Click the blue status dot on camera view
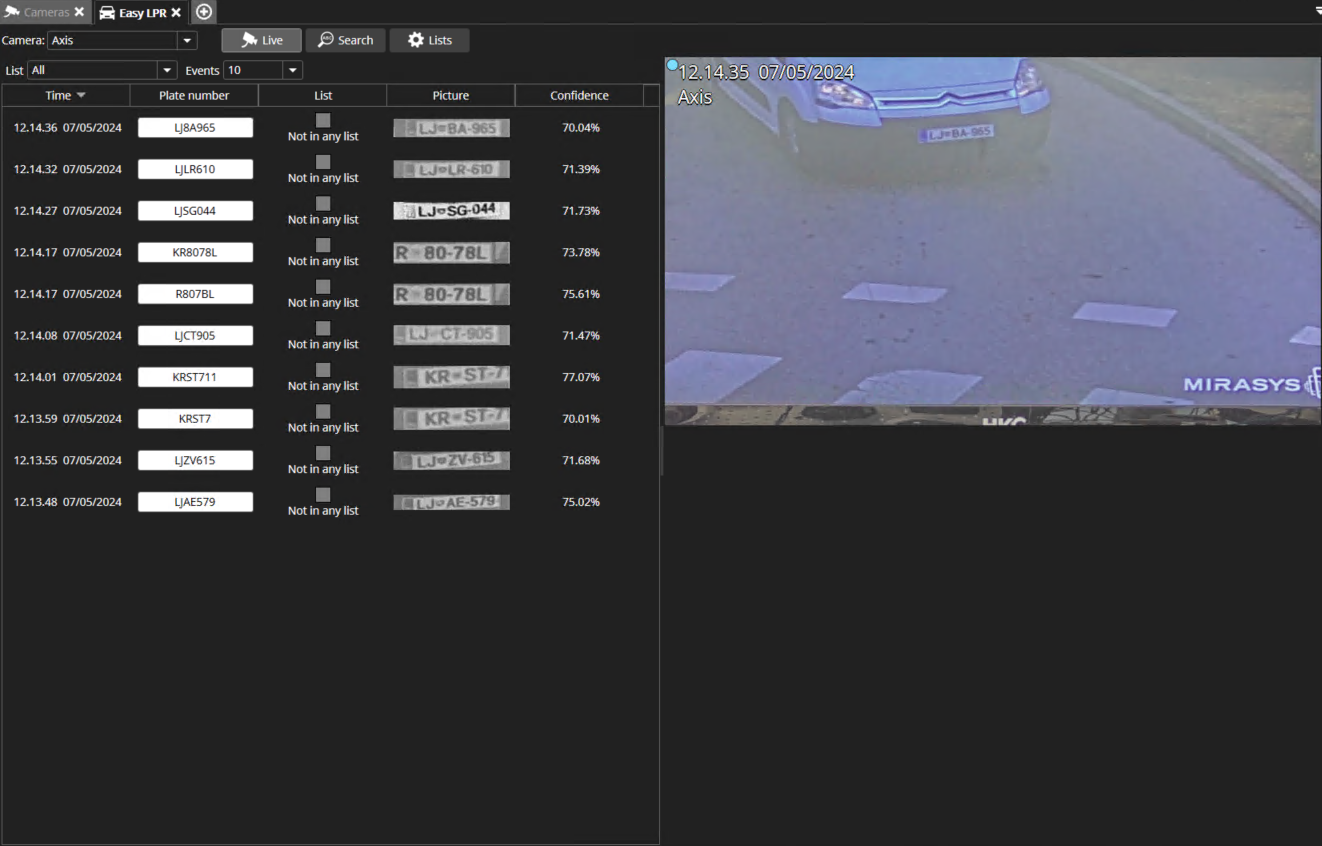The width and height of the screenshot is (1322, 846). 672,65
